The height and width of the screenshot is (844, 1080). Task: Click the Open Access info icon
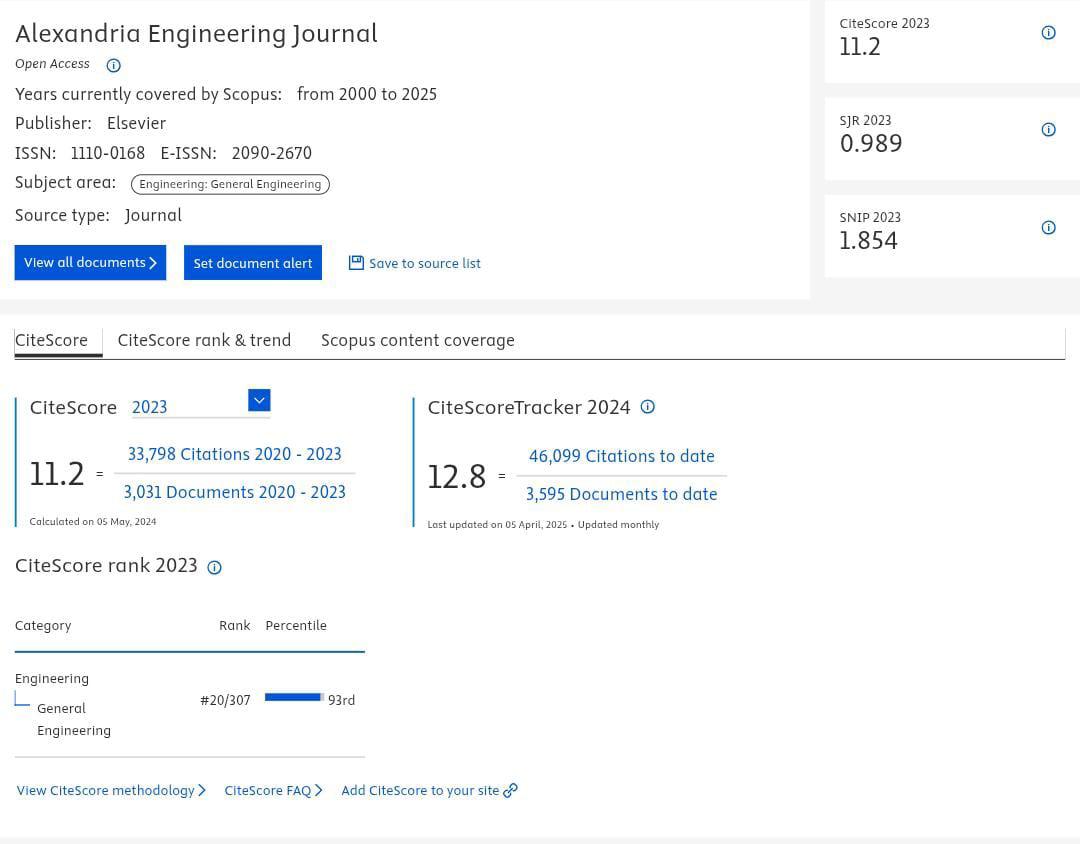[x=113, y=65]
